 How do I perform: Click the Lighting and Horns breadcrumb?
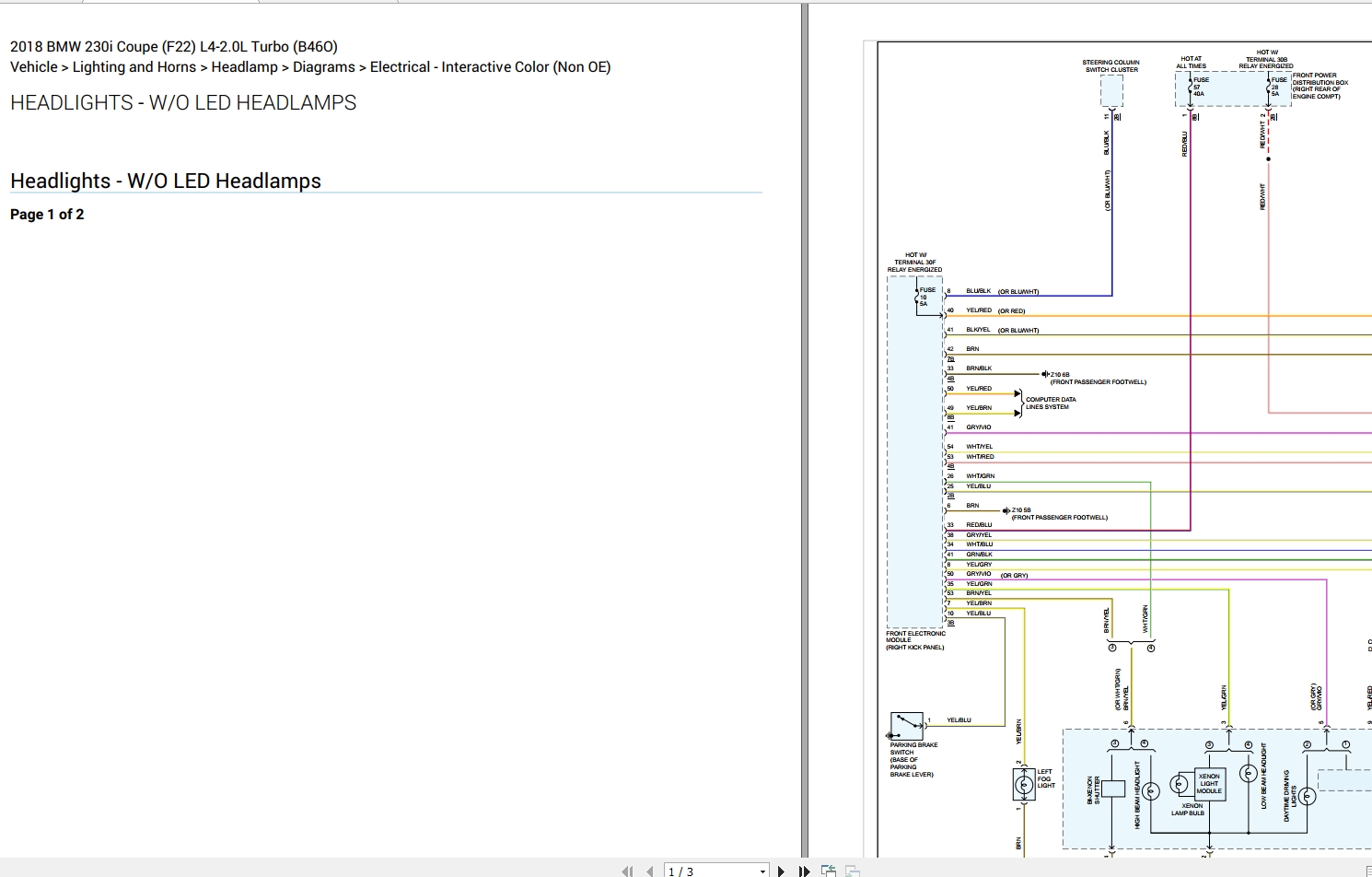134,67
